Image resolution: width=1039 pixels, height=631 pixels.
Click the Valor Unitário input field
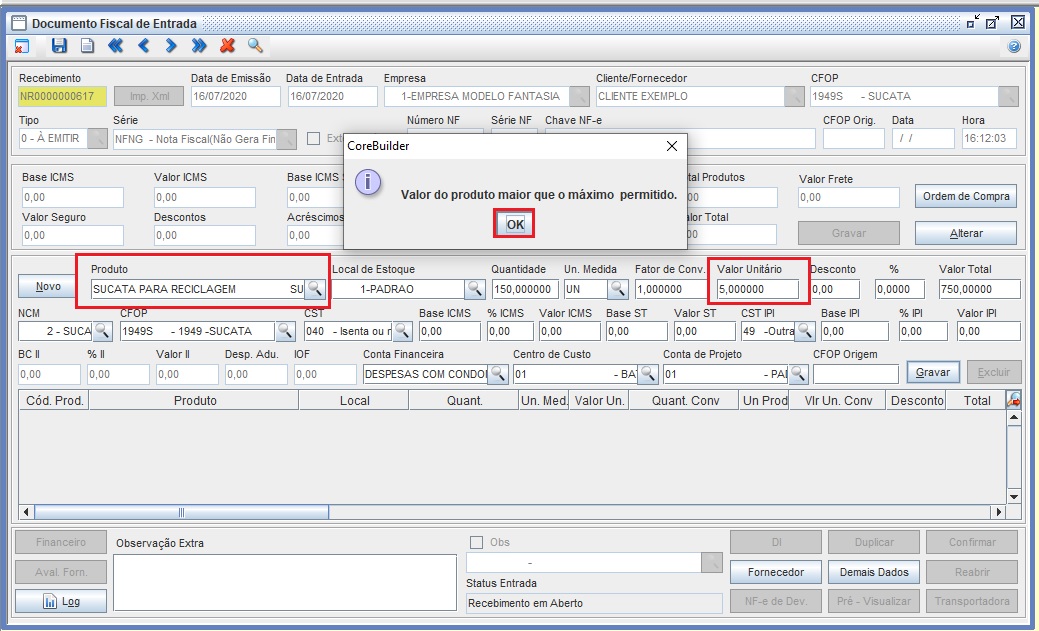tap(758, 289)
